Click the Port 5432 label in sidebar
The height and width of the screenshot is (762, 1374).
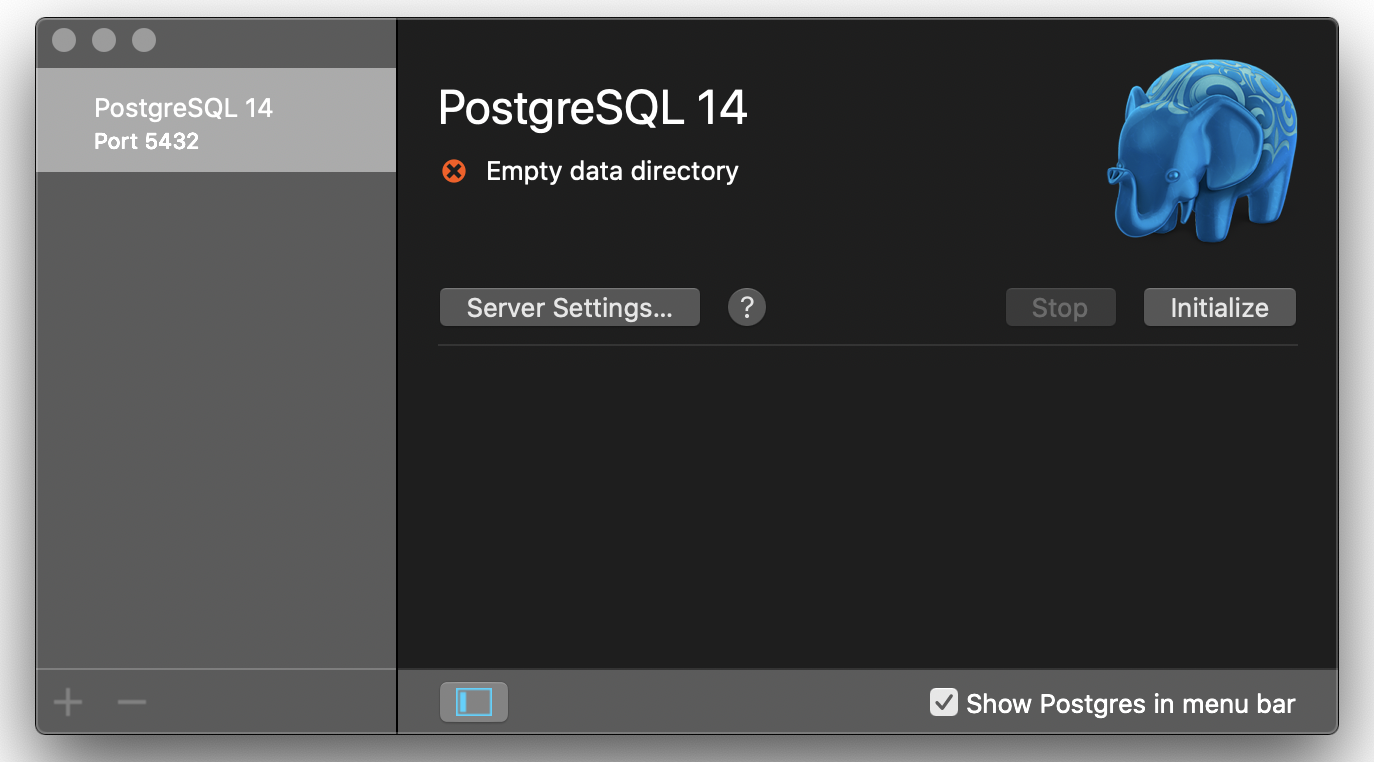[x=146, y=141]
